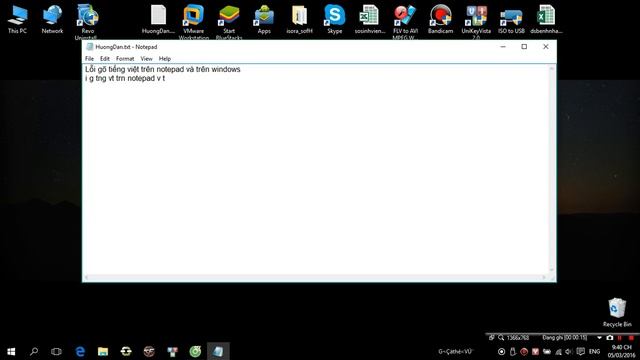Open the View menu in Notepad

coord(146,59)
